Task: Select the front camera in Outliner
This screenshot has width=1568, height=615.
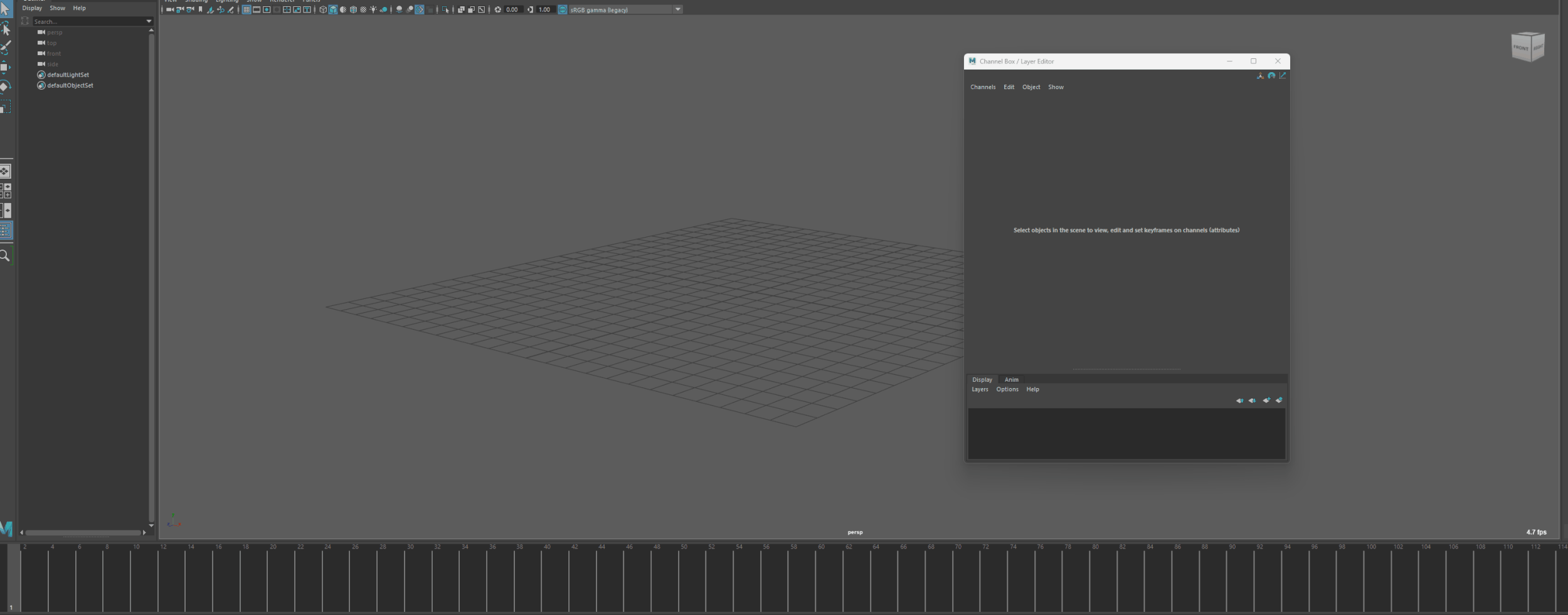Action: tap(54, 53)
